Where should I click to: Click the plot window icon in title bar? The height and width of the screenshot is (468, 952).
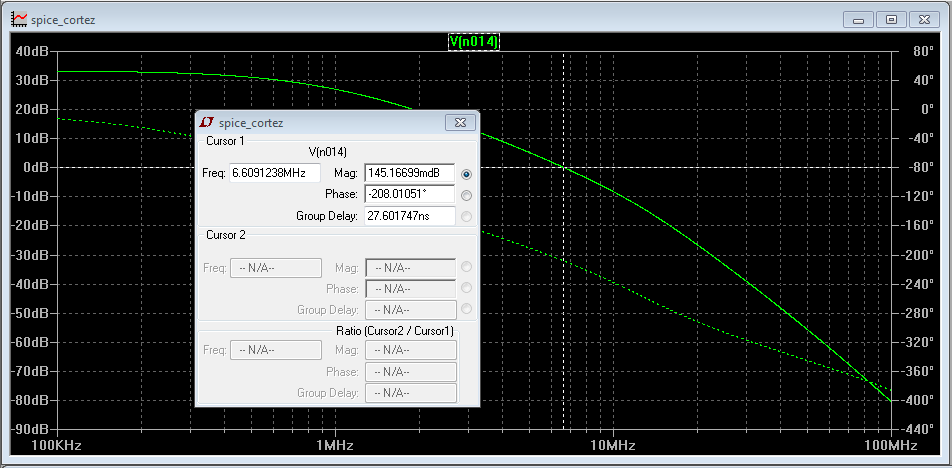pyautogui.click(x=19, y=19)
